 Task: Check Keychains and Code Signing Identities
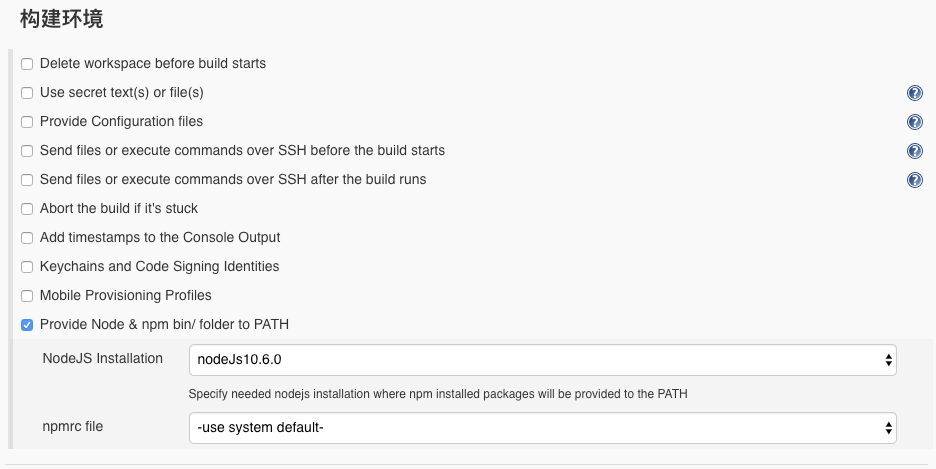tap(27, 267)
